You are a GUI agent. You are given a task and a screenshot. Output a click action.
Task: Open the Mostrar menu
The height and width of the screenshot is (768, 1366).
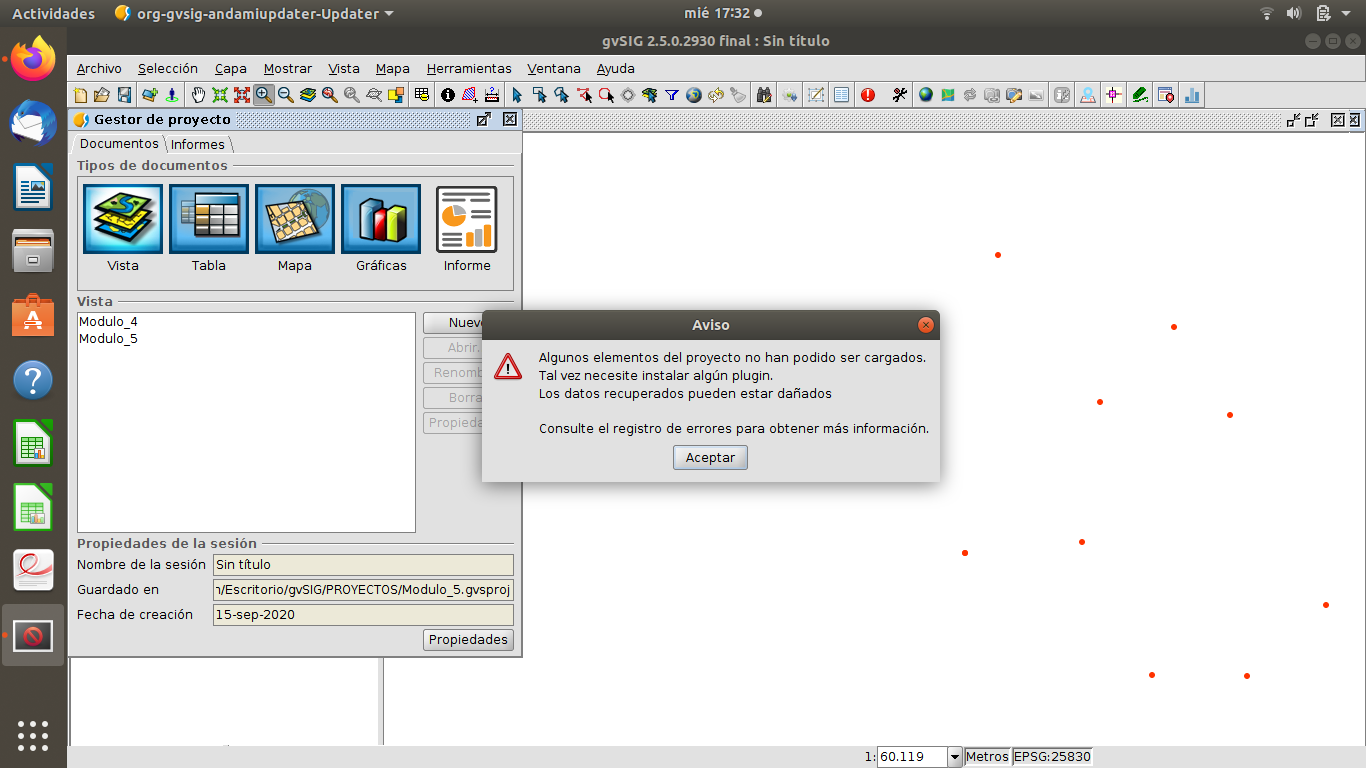click(x=288, y=69)
